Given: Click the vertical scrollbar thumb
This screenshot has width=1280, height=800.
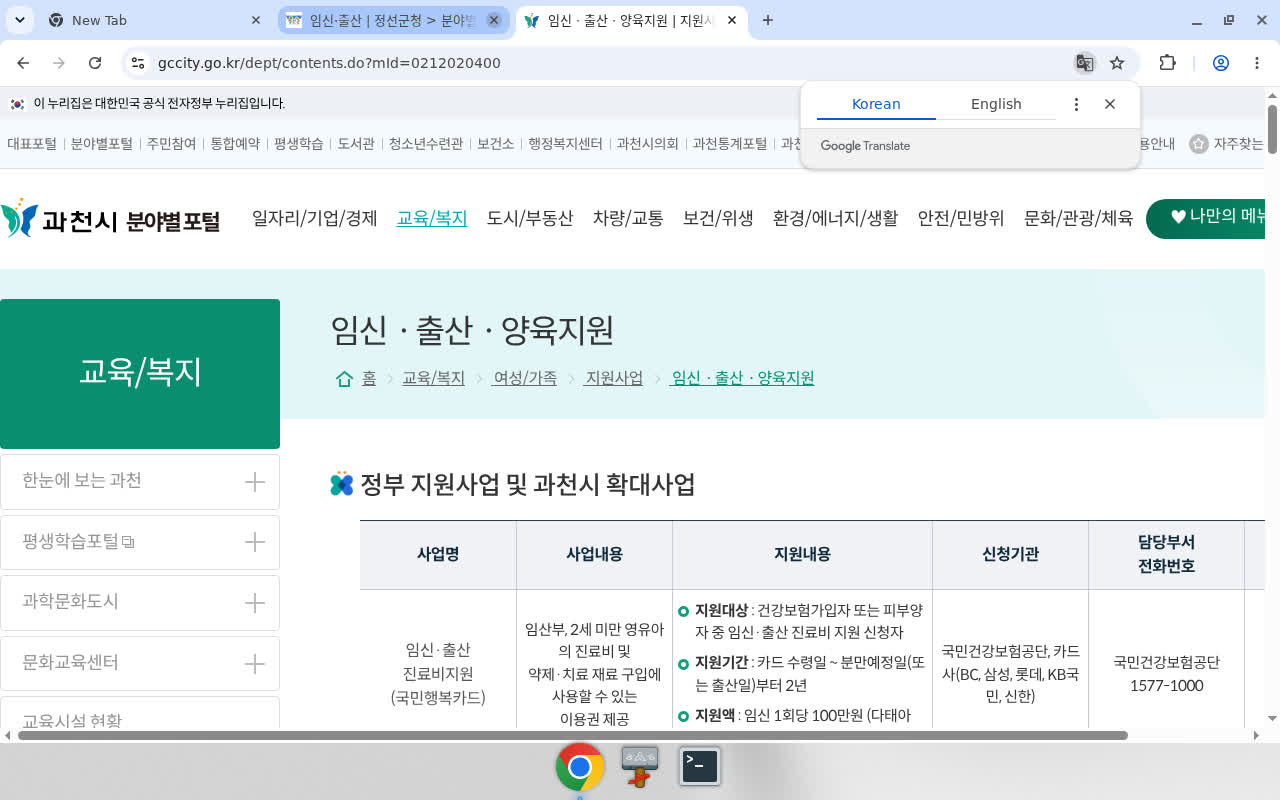Looking at the screenshot, I should (x=1272, y=129).
